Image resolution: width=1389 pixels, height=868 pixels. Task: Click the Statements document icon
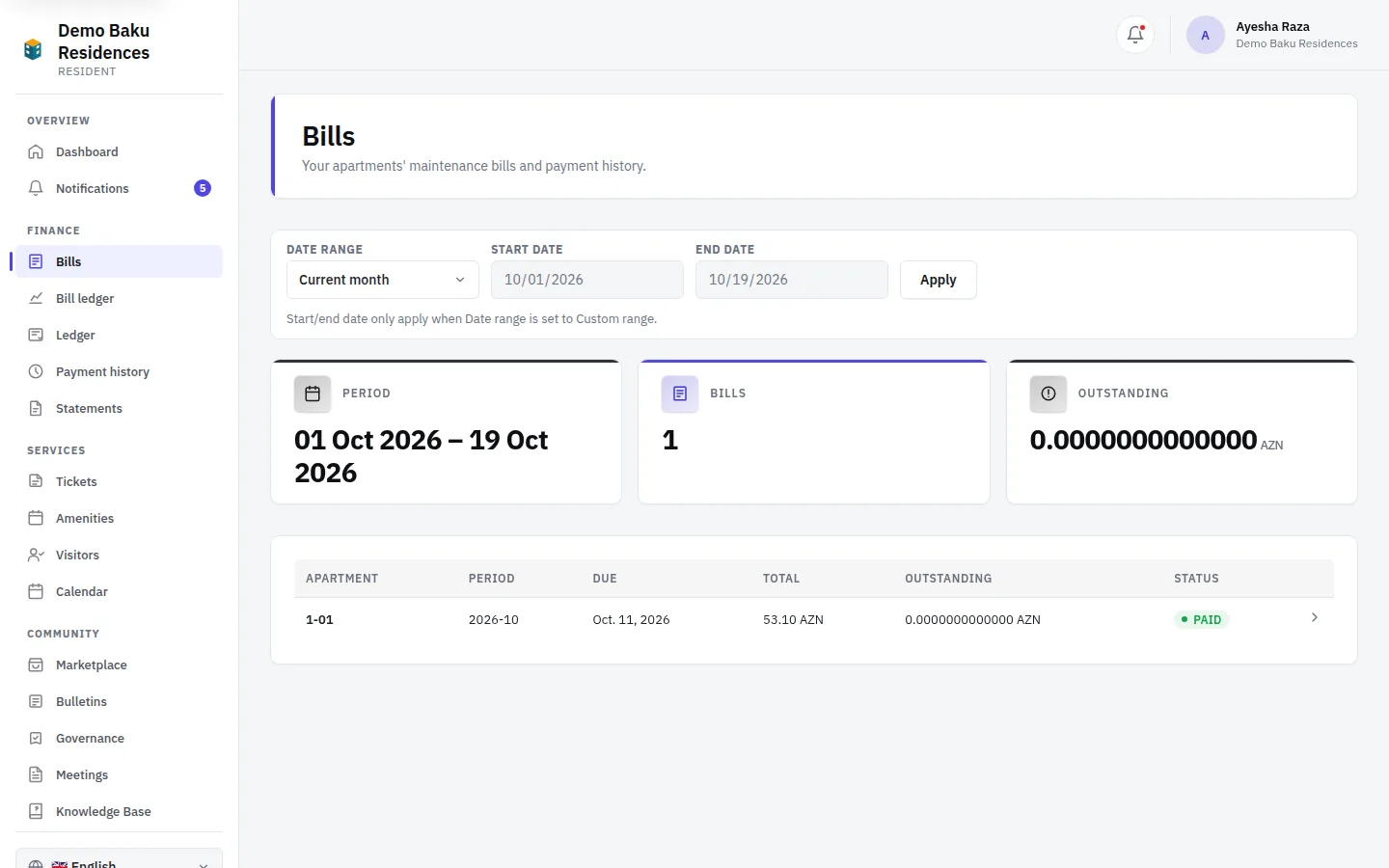point(36,408)
